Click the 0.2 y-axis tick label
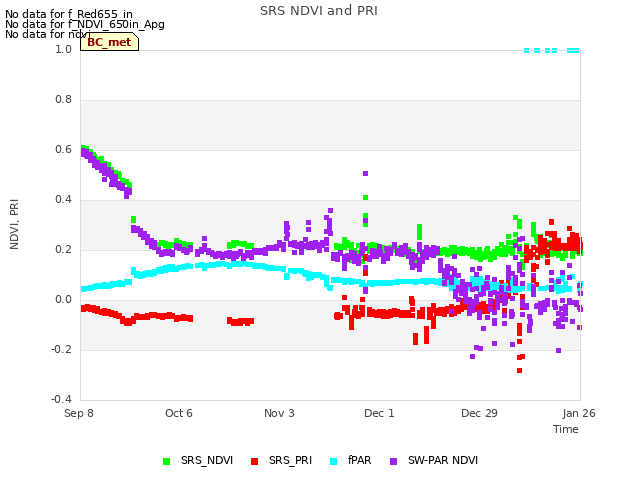Viewport: 640px width, 480px height. click(x=63, y=249)
